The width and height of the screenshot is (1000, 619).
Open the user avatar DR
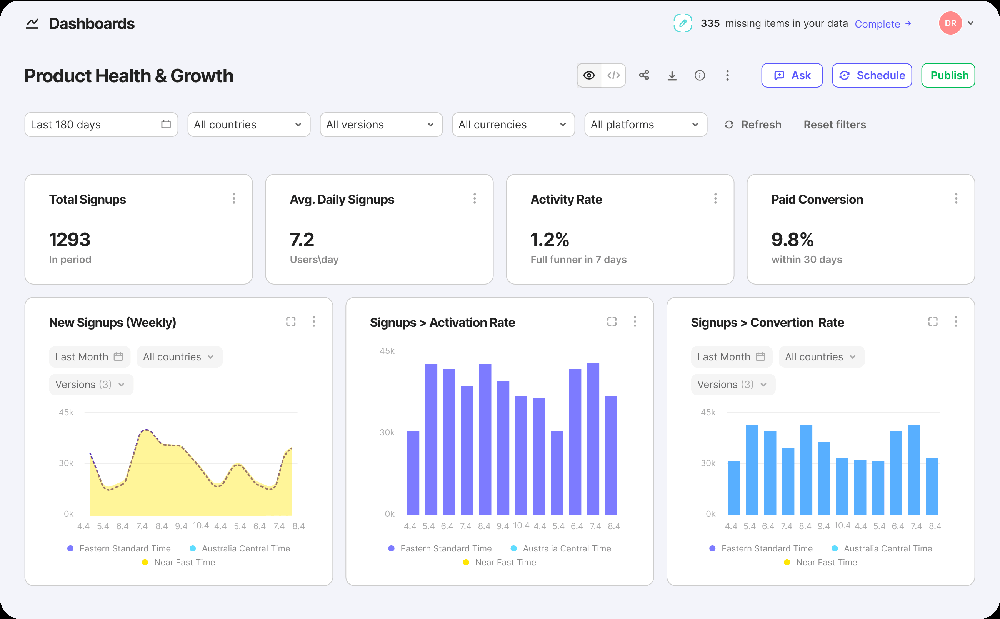[950, 23]
